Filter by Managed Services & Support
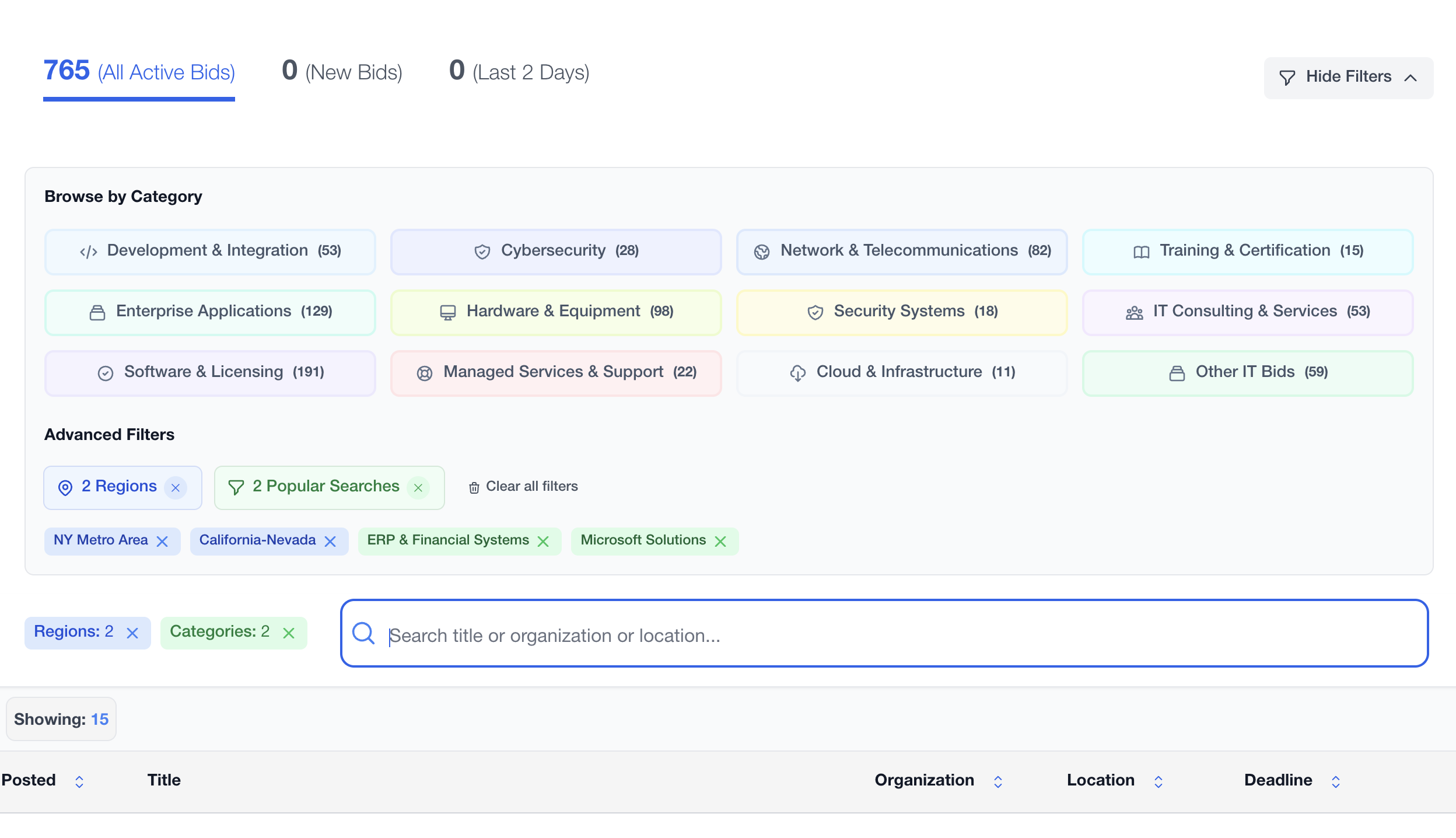The image size is (1456, 838). point(556,373)
